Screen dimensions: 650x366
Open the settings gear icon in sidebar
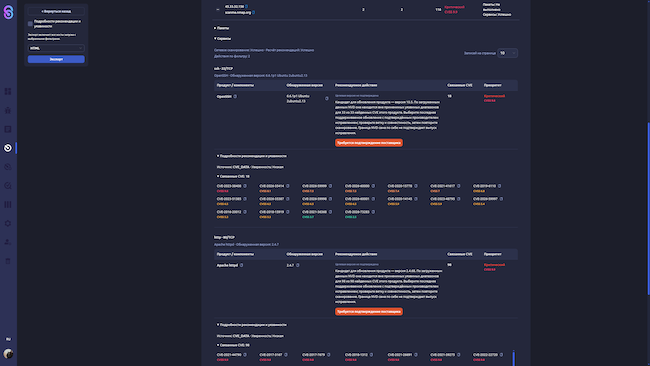8,223
